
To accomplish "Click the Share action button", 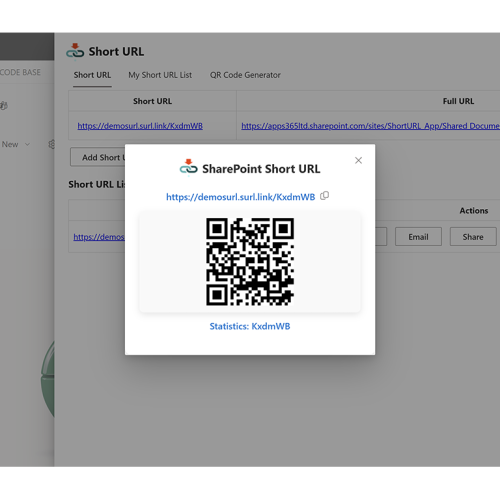I will click(x=473, y=237).
